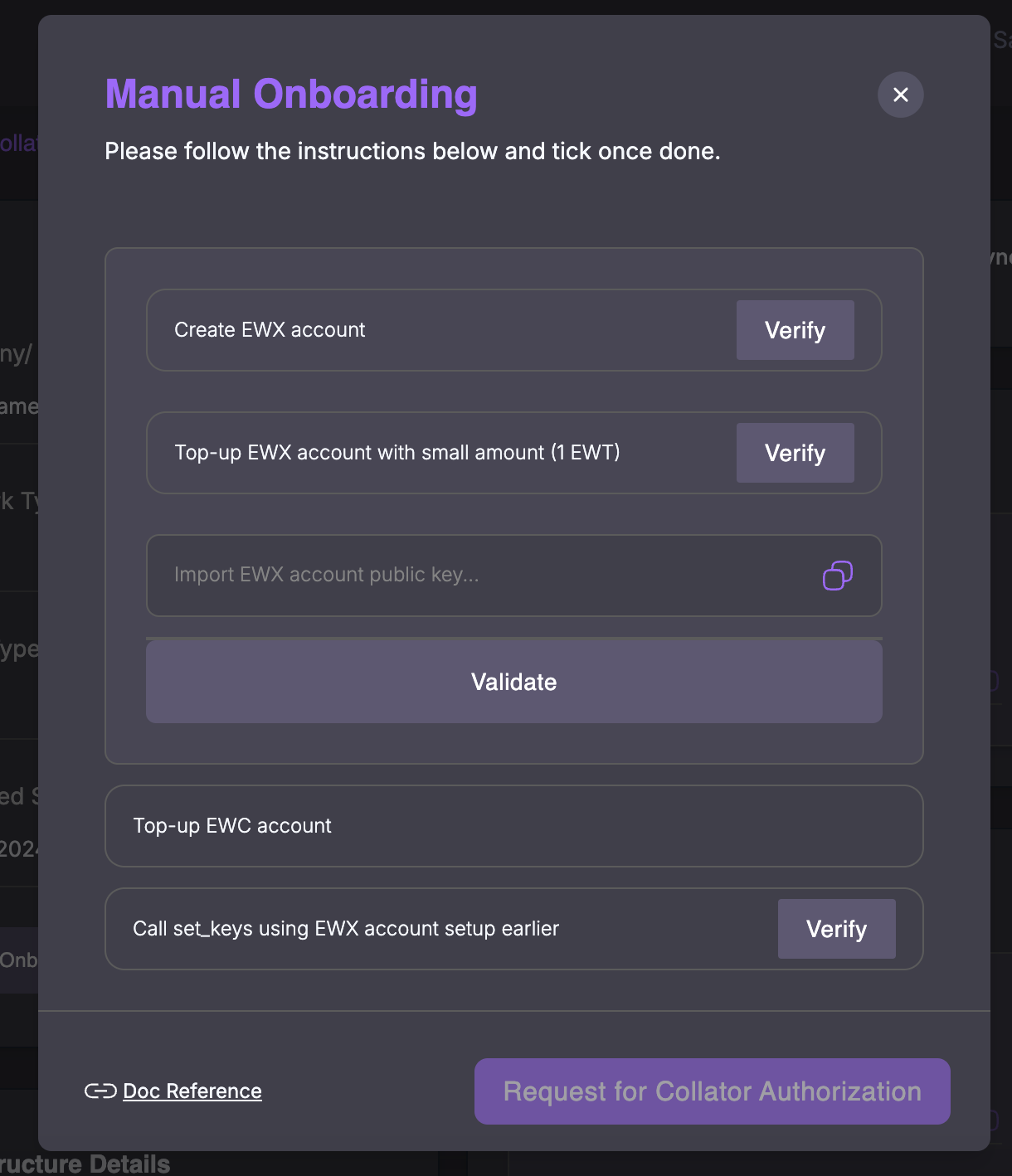Verify the Call set_keys step
1012x1176 pixels.
836,929
